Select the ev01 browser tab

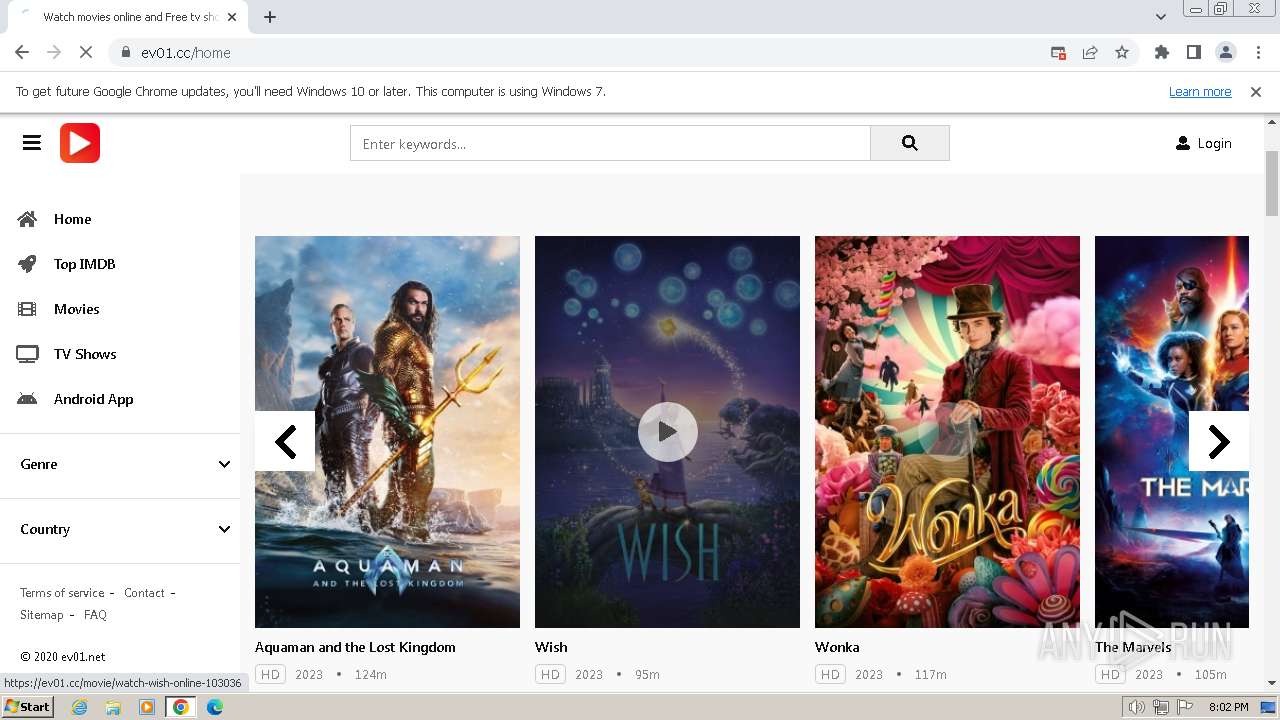tap(130, 17)
